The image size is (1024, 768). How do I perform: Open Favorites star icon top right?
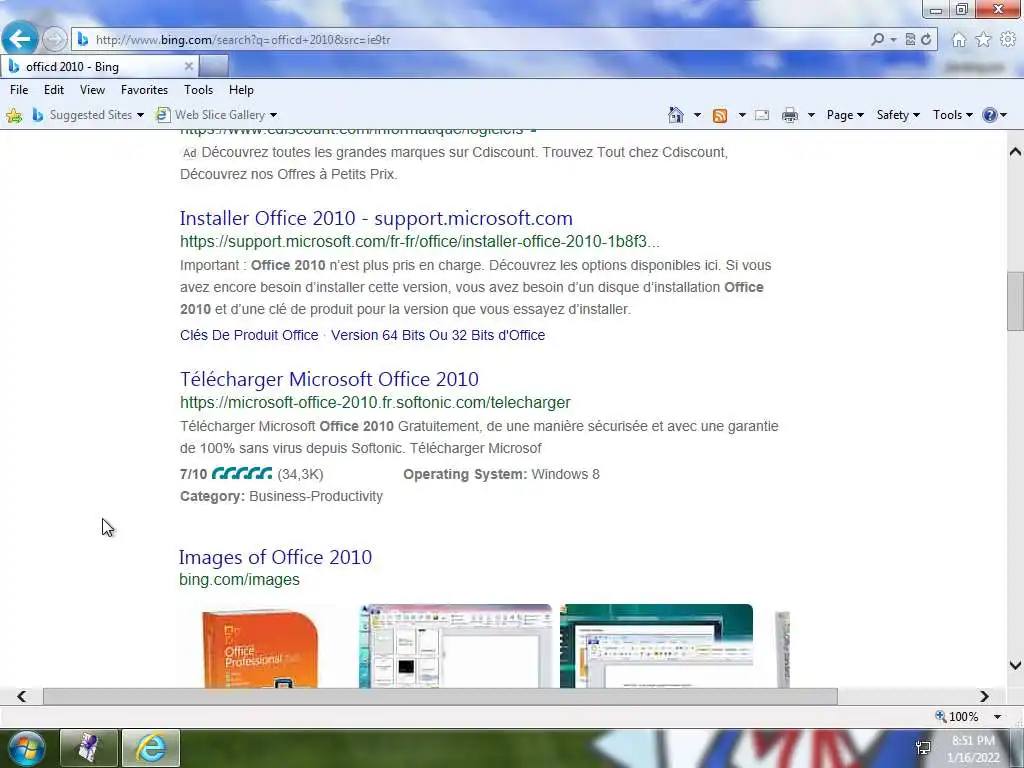pyautogui.click(x=983, y=40)
